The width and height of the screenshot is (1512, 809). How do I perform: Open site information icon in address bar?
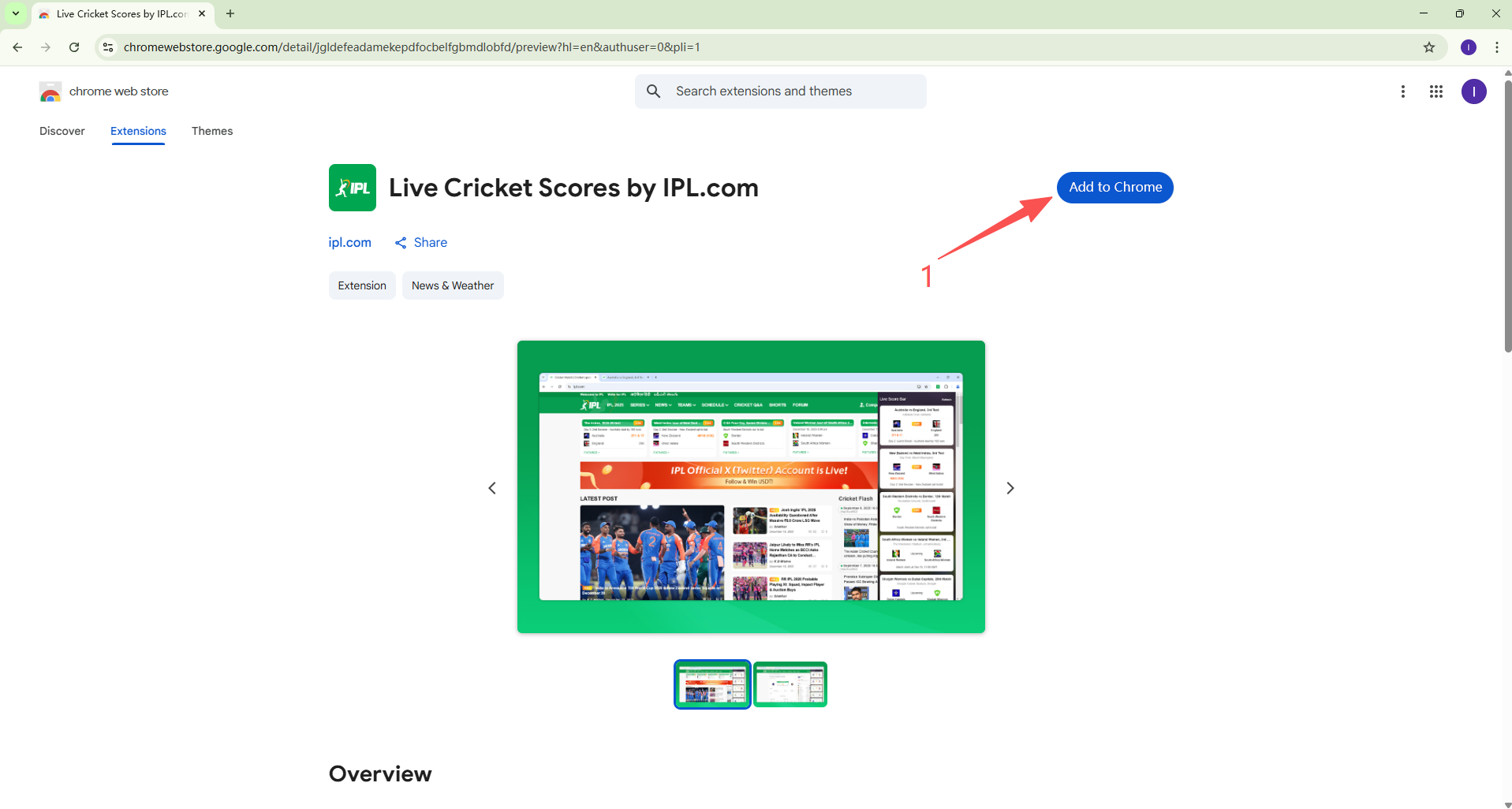point(108,47)
